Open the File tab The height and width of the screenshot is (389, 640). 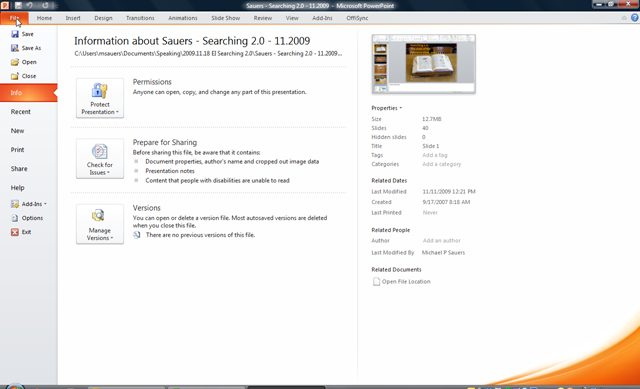point(14,18)
